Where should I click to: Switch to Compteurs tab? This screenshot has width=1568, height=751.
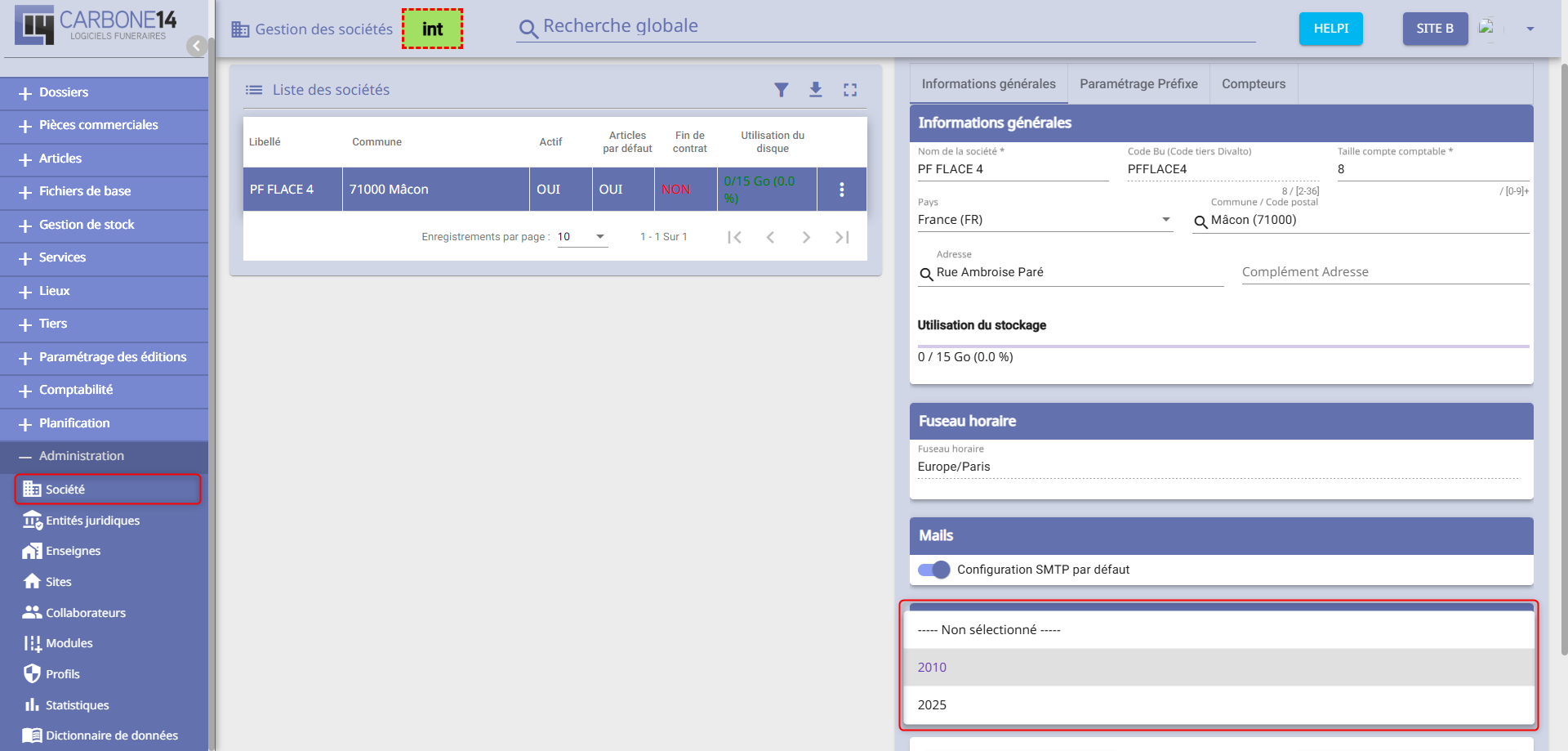pyautogui.click(x=1254, y=84)
